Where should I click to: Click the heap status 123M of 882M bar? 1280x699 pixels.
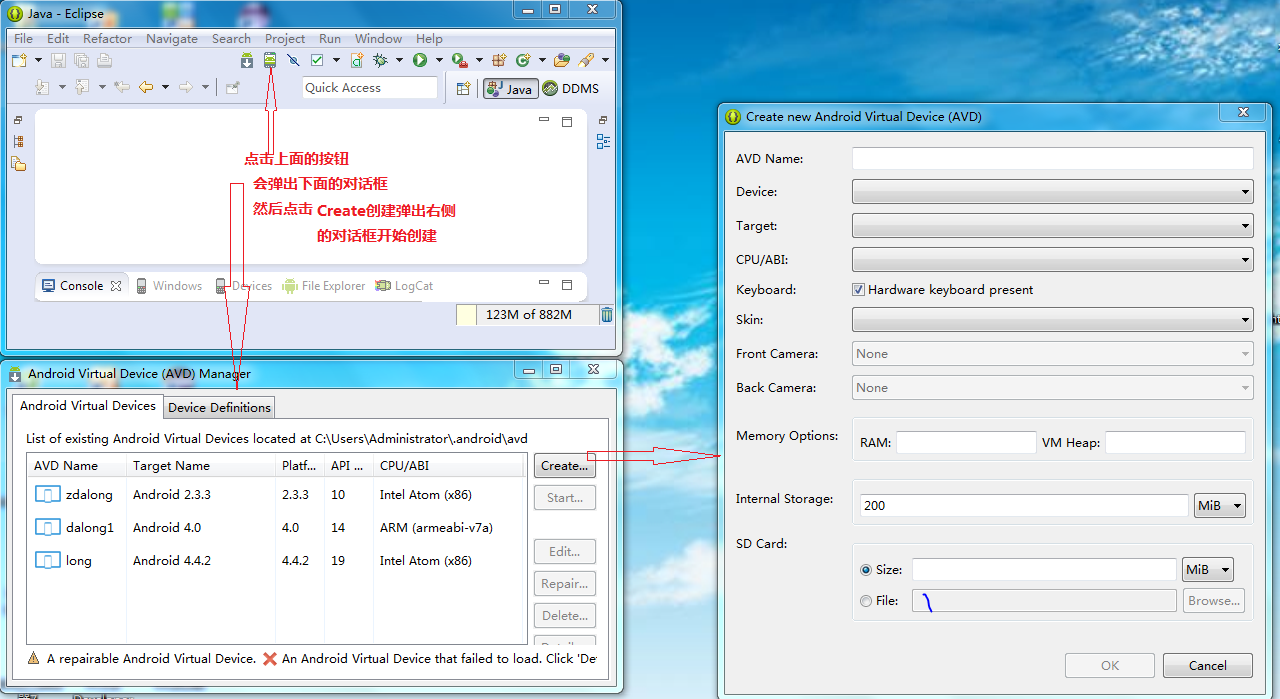pyautogui.click(x=528, y=315)
